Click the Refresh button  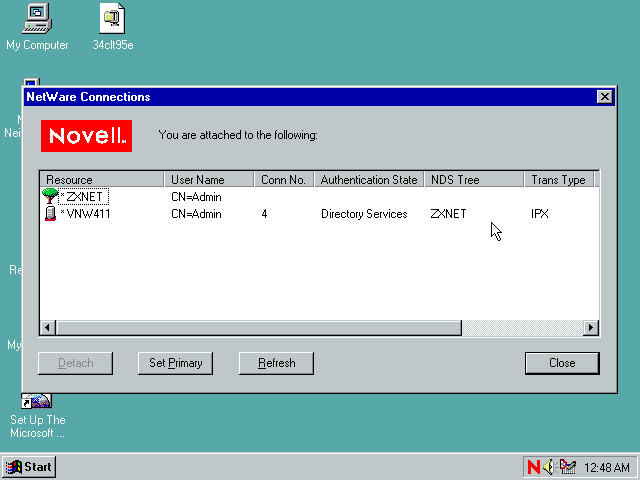(x=276, y=363)
